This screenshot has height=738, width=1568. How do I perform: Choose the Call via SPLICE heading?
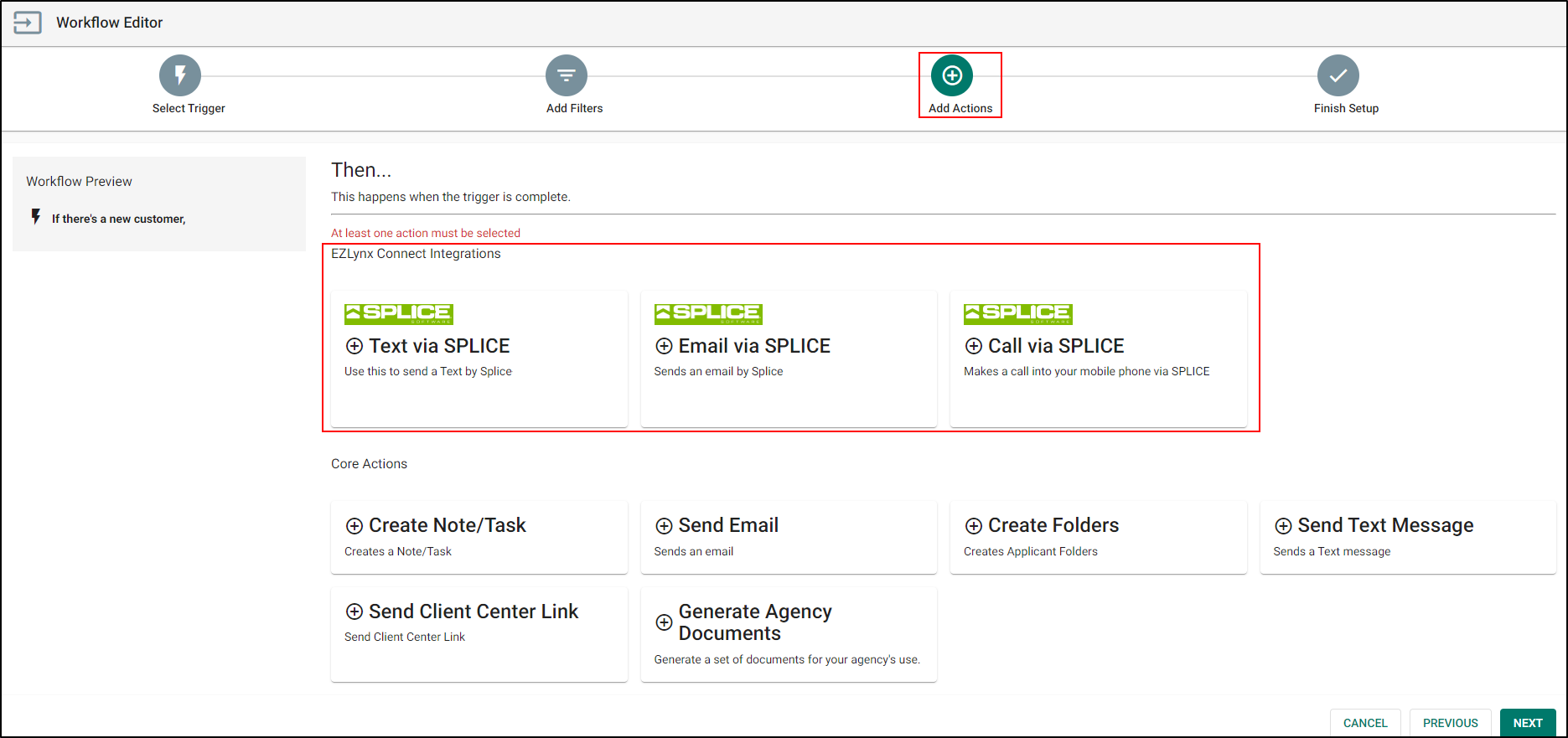coord(1056,346)
